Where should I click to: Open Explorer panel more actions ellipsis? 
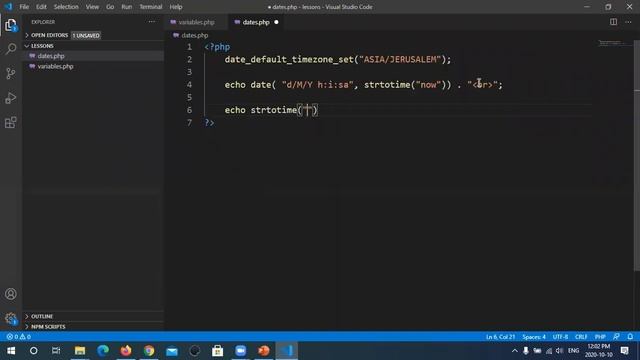coord(152,22)
